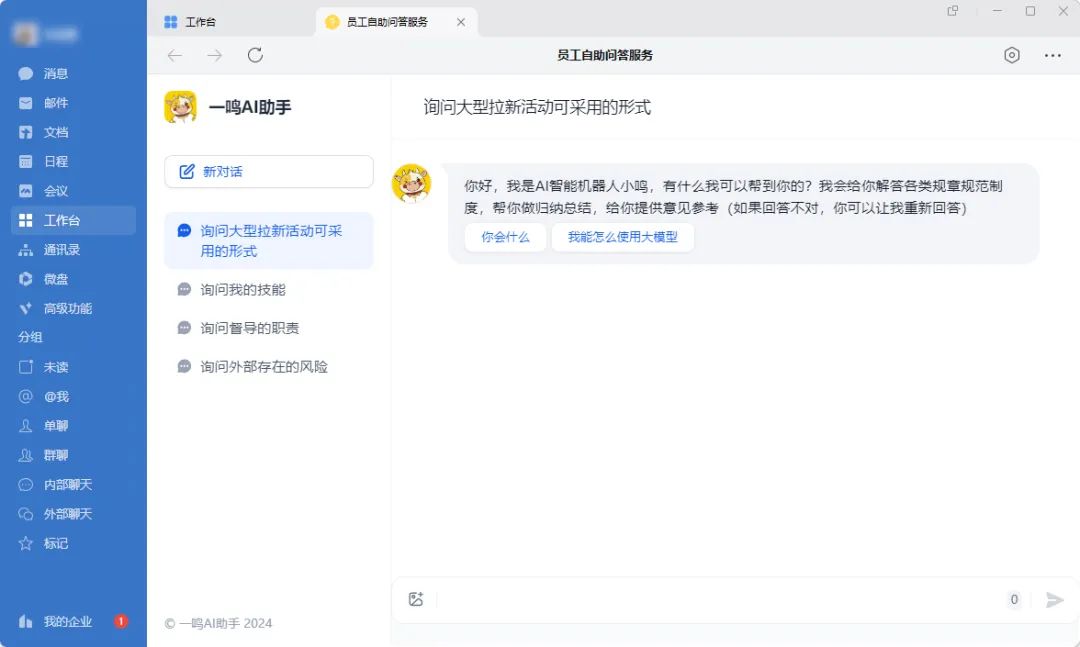Open the three-dot more options menu

coord(1052,55)
